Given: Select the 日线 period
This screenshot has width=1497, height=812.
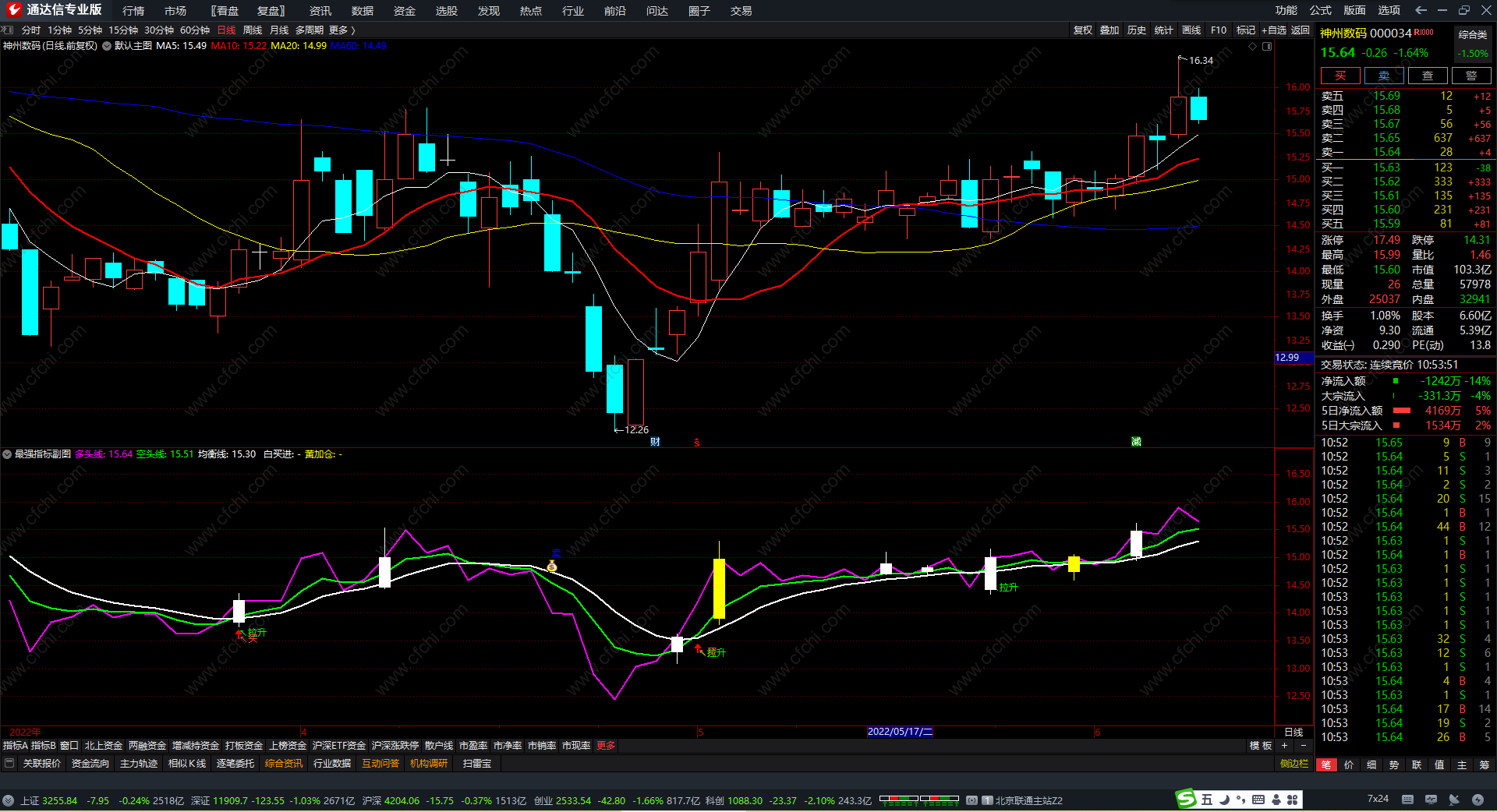Looking at the screenshot, I should [226, 30].
